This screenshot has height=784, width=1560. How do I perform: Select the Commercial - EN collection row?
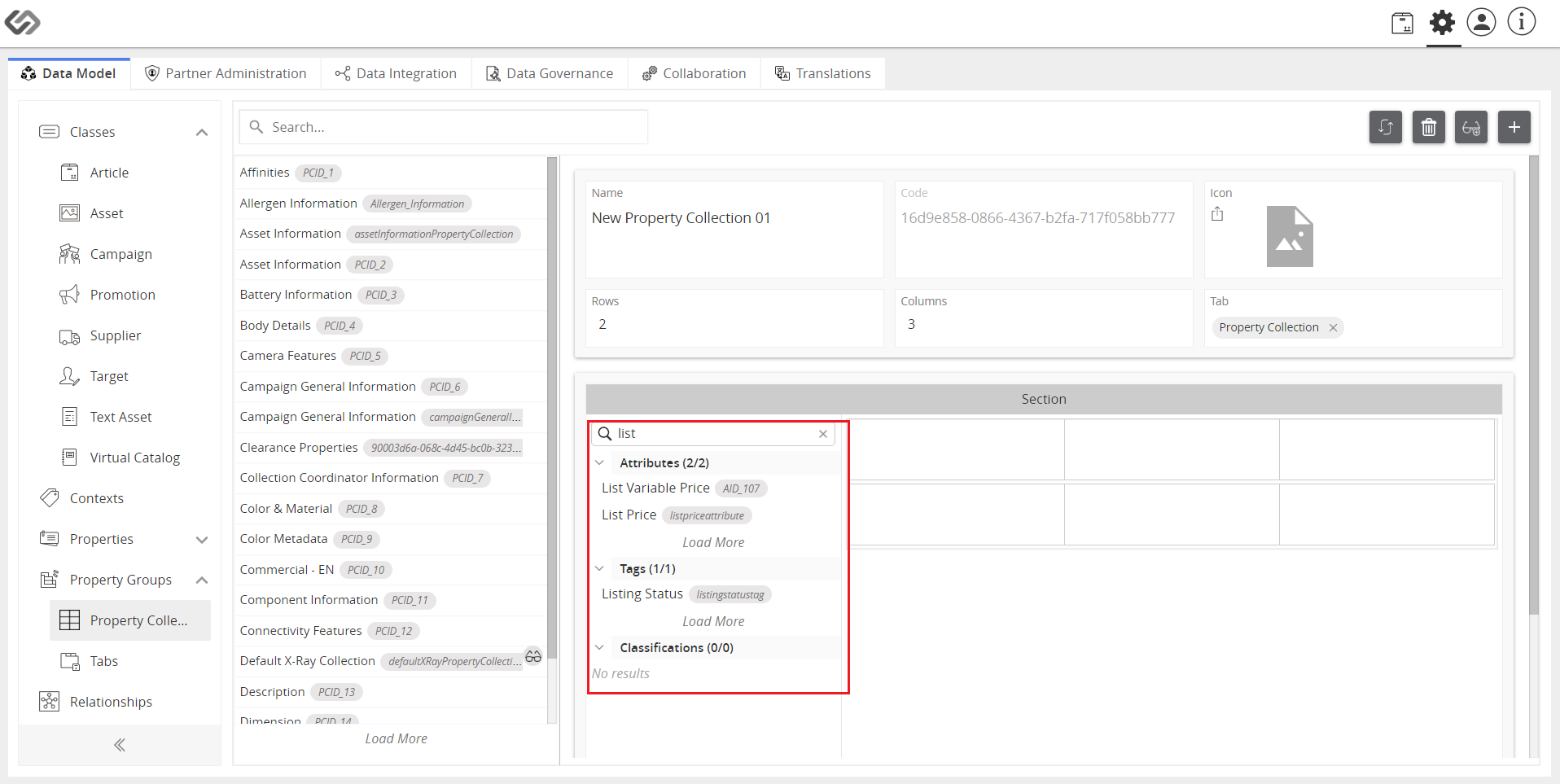(391, 570)
